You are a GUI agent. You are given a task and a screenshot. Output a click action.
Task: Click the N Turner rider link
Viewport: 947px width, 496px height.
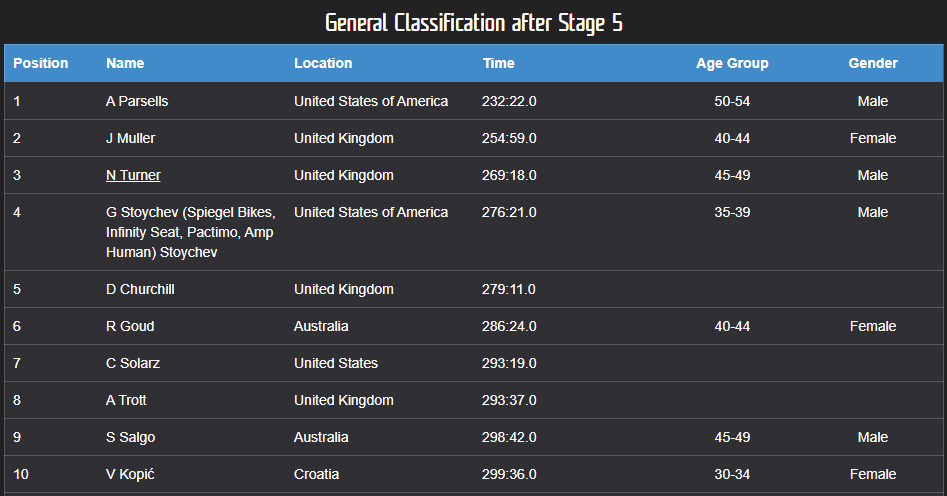coord(133,175)
